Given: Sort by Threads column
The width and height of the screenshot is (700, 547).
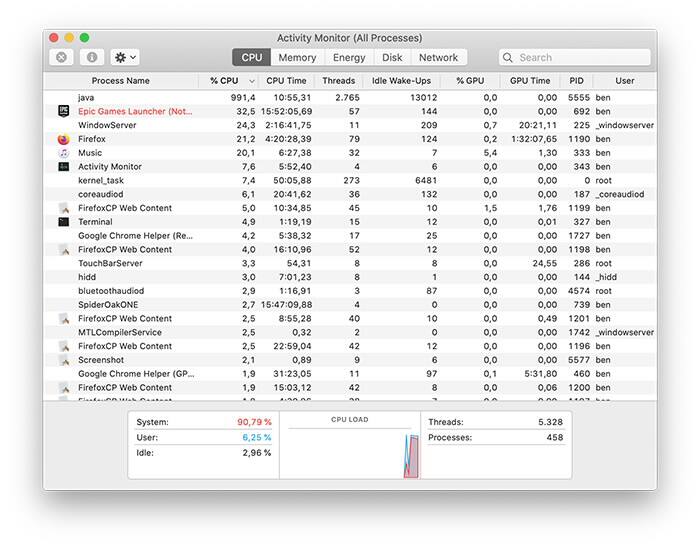Looking at the screenshot, I should (338, 81).
